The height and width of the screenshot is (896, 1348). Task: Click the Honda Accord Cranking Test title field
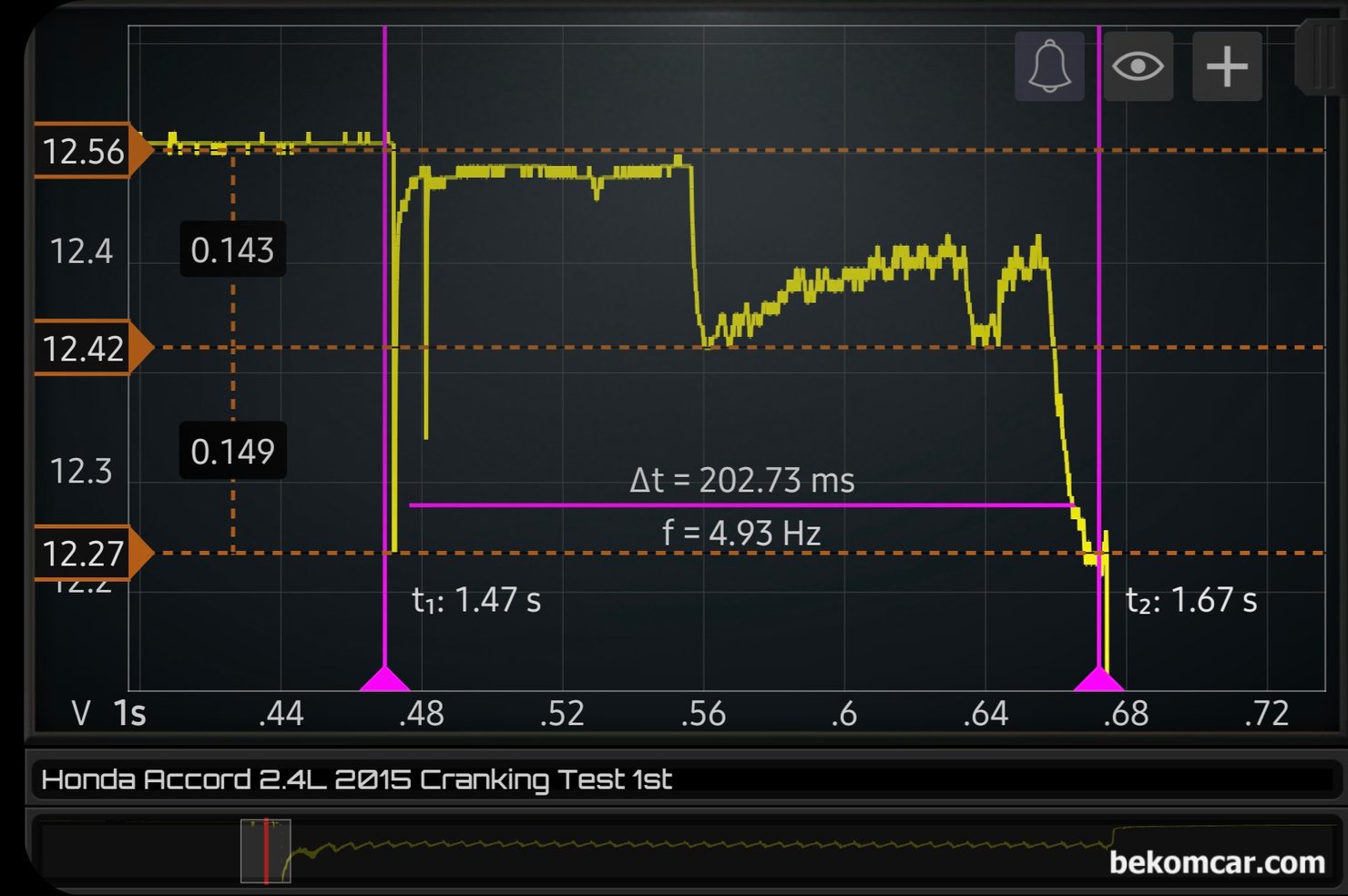pyautogui.click(x=683, y=780)
